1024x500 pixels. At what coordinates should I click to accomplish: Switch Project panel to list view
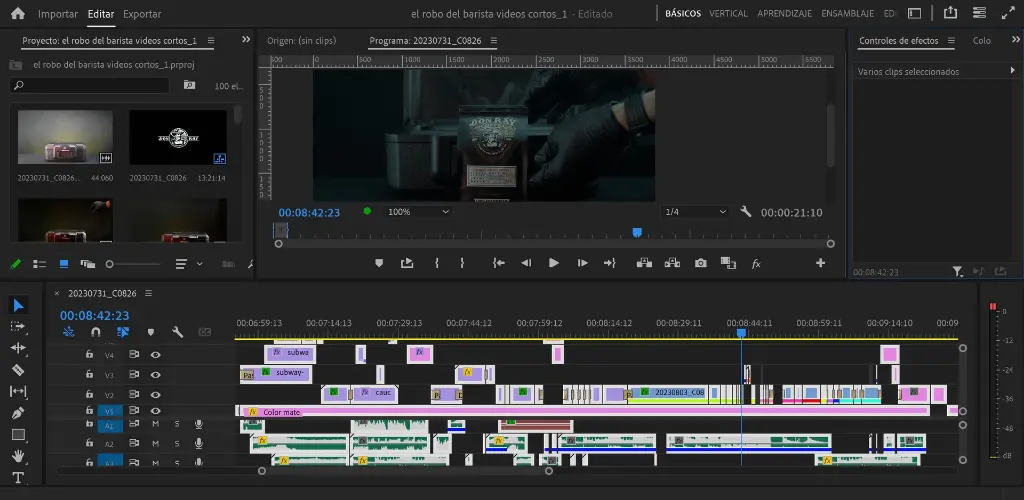tap(40, 264)
